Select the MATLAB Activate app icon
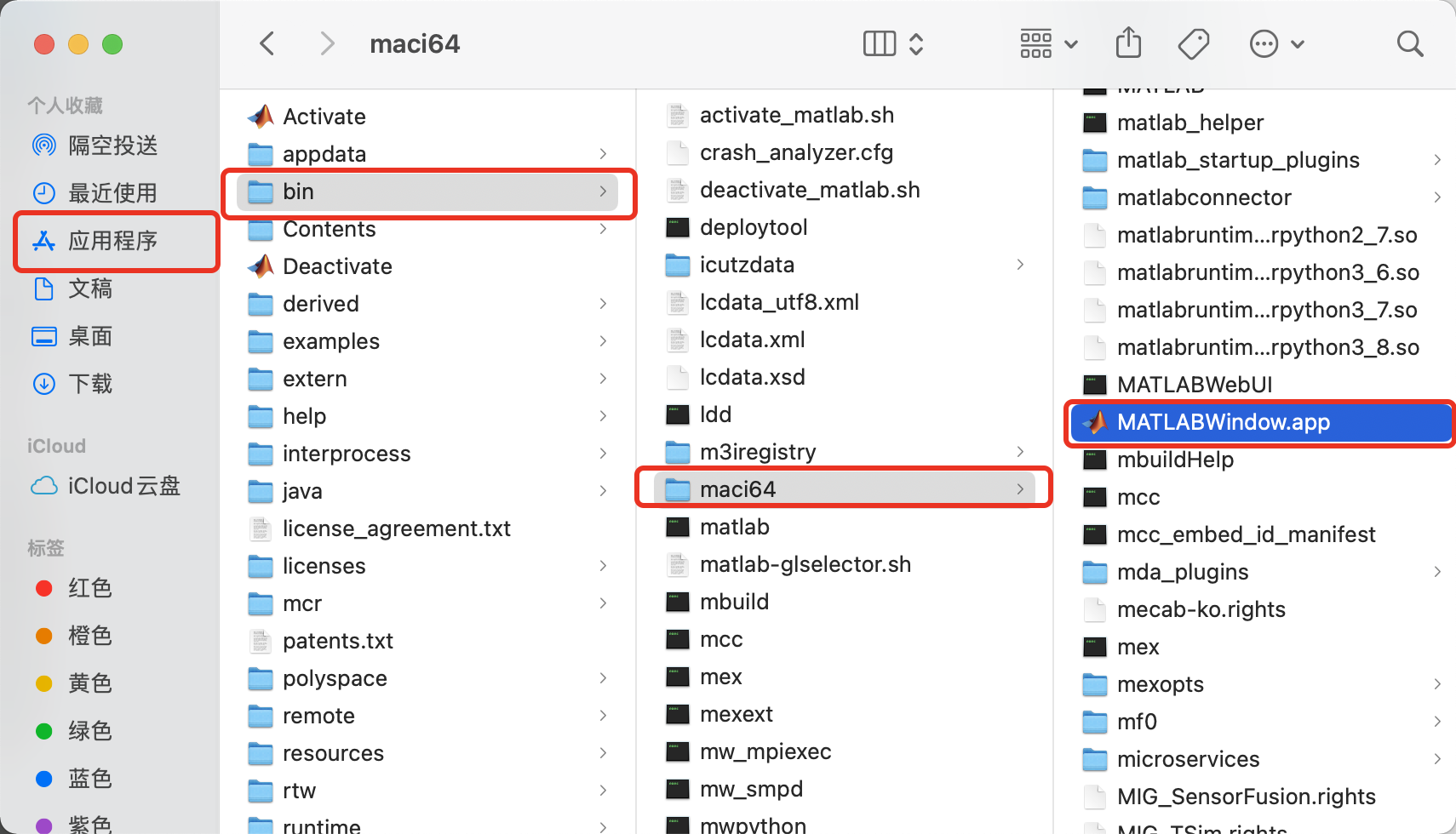The height and width of the screenshot is (834, 1456). coord(261,117)
